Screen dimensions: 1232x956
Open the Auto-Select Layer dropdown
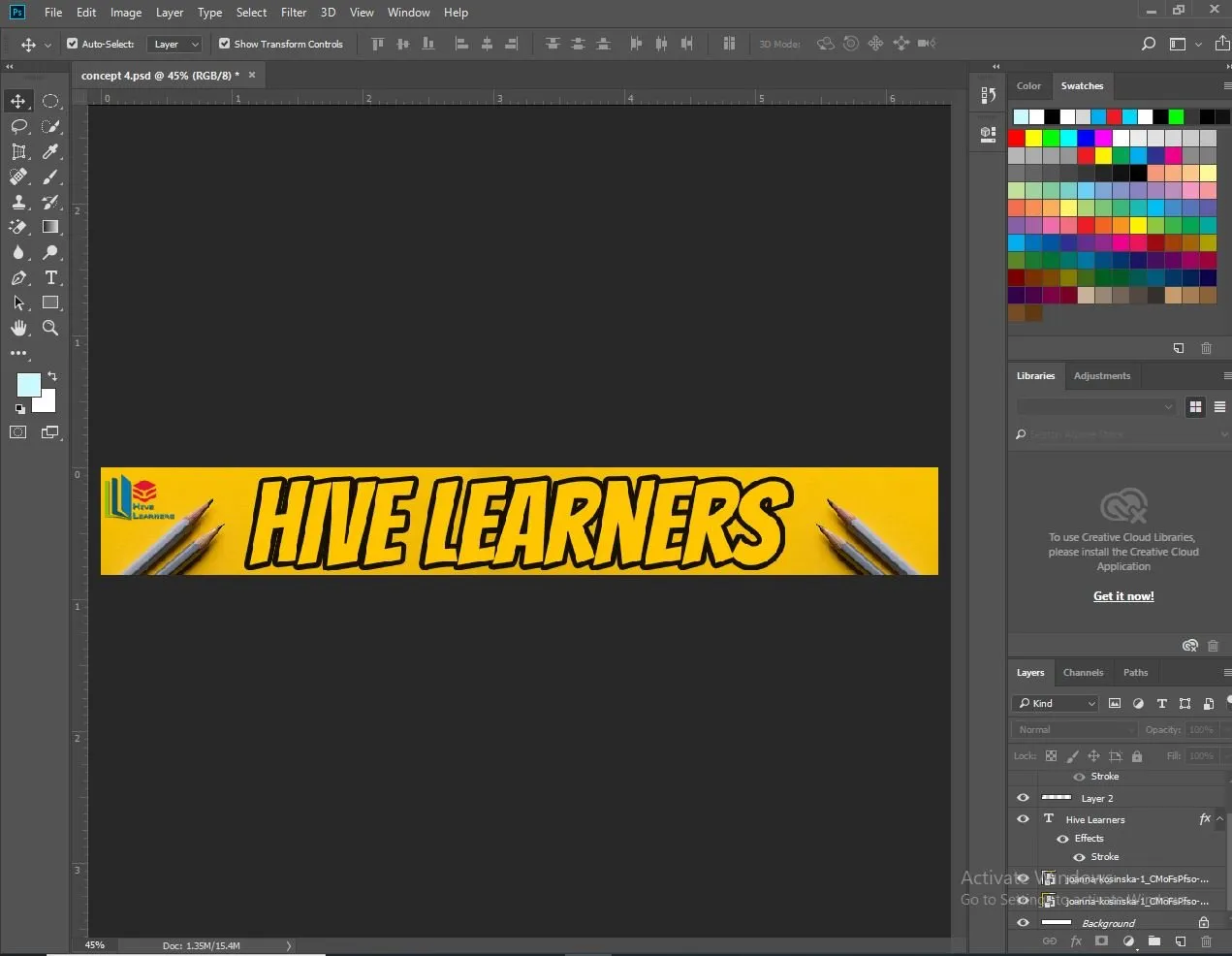[x=174, y=44]
